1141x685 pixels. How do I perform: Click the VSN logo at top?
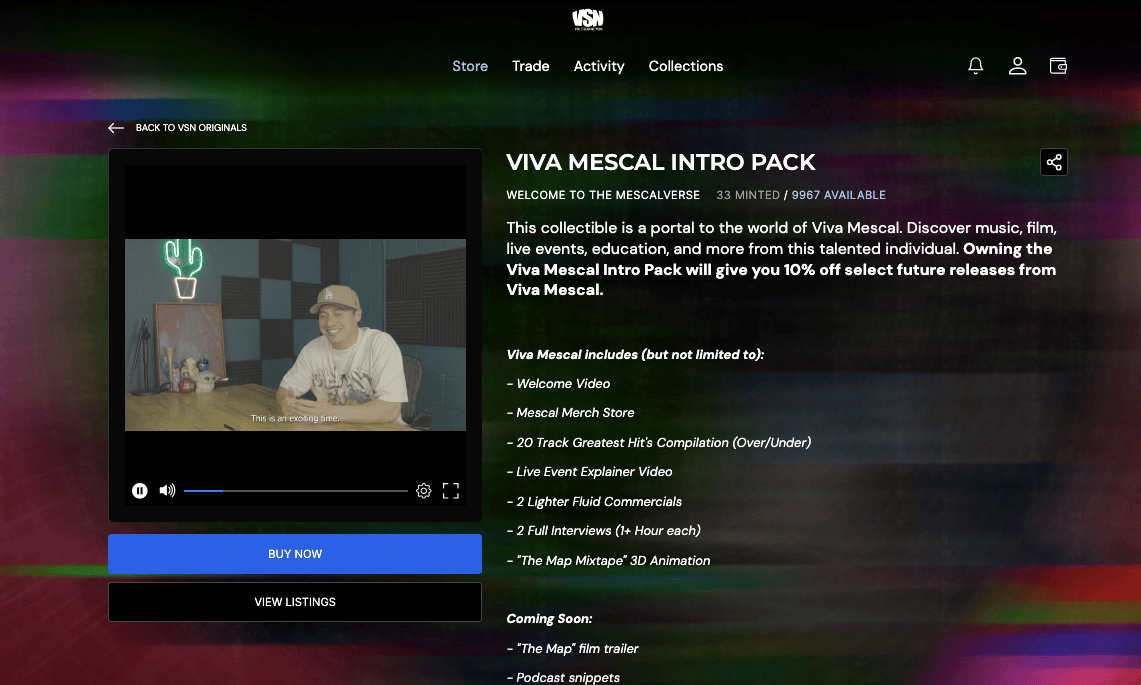pyautogui.click(x=588, y=20)
